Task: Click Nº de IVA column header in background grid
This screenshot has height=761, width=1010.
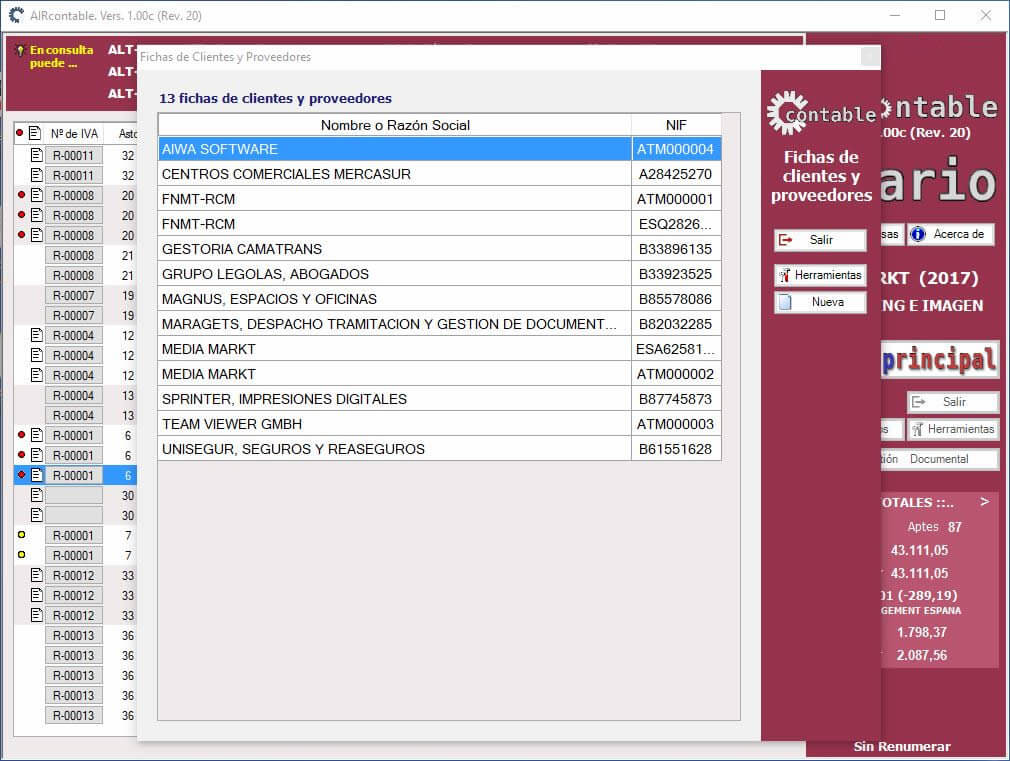Action: coord(74,133)
